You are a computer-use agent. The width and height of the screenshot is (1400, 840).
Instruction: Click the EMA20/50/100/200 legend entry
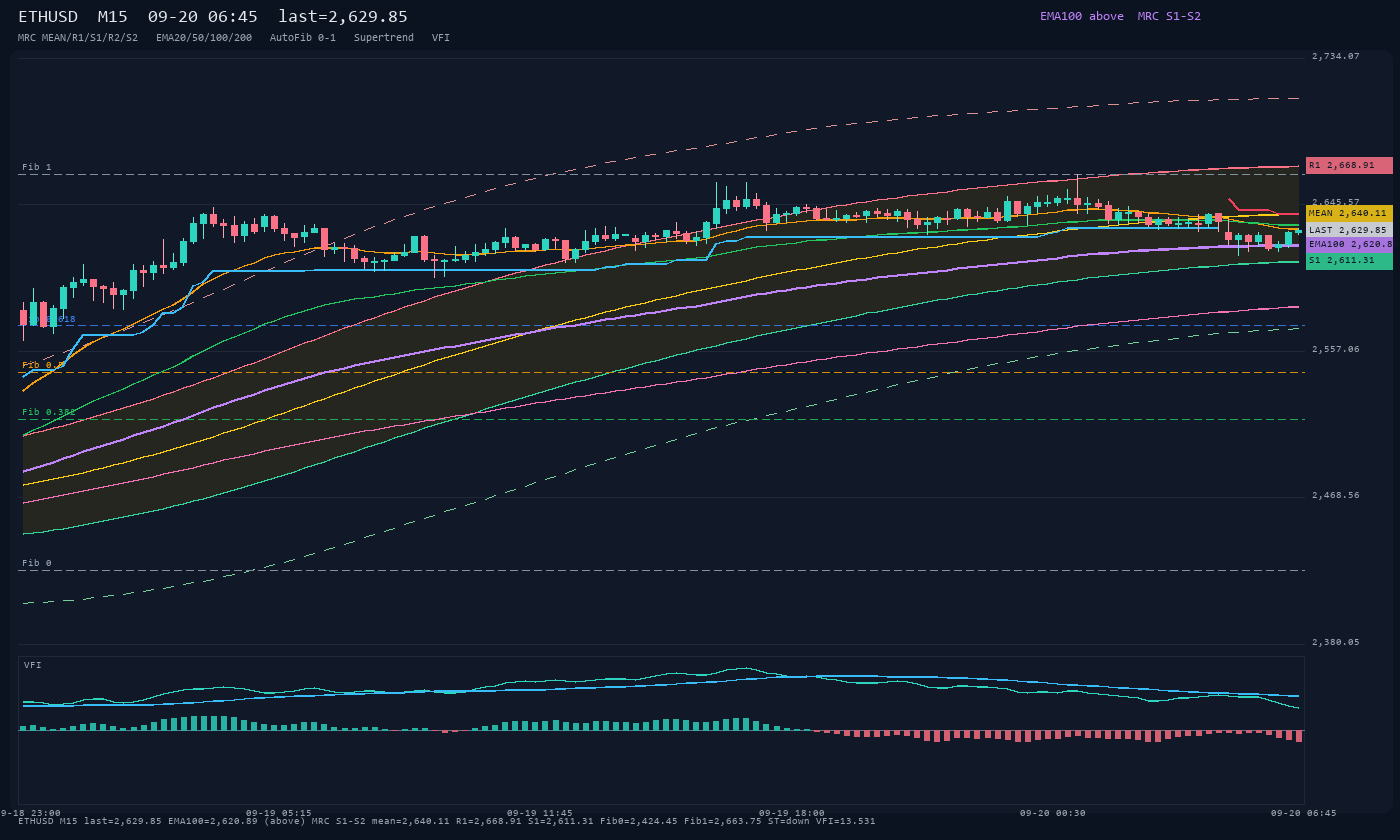204,38
